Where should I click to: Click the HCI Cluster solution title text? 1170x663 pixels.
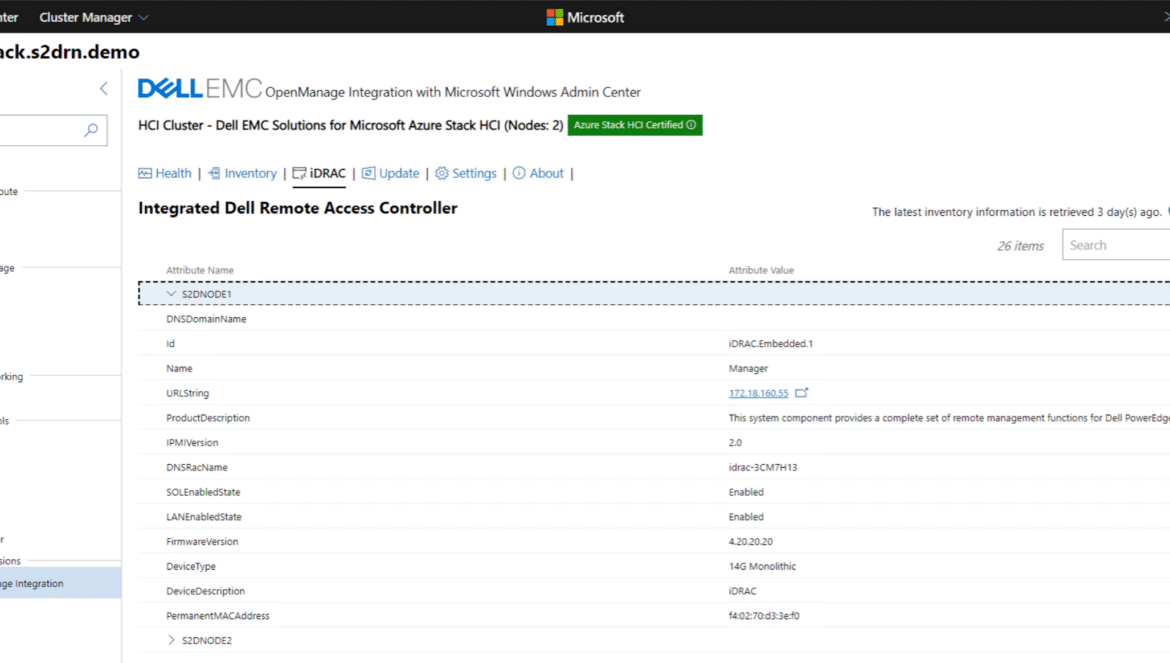click(x=351, y=125)
